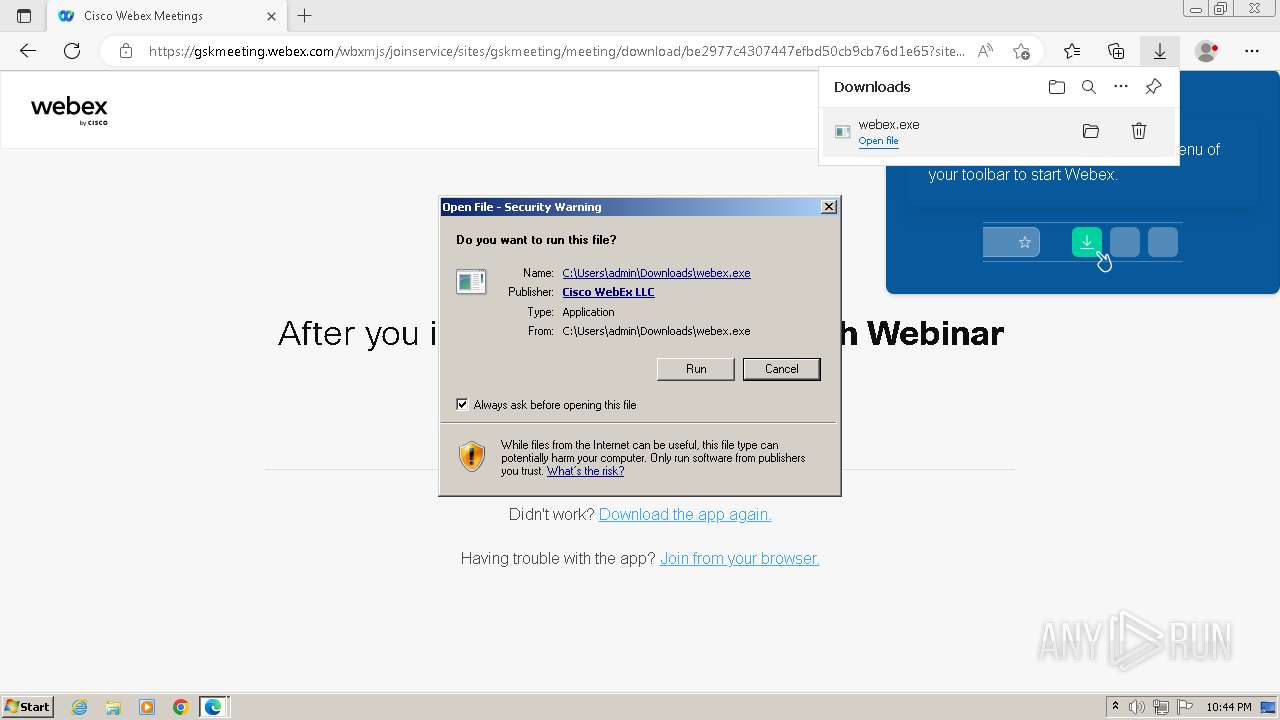Open the browser profile icon

tap(1207, 51)
